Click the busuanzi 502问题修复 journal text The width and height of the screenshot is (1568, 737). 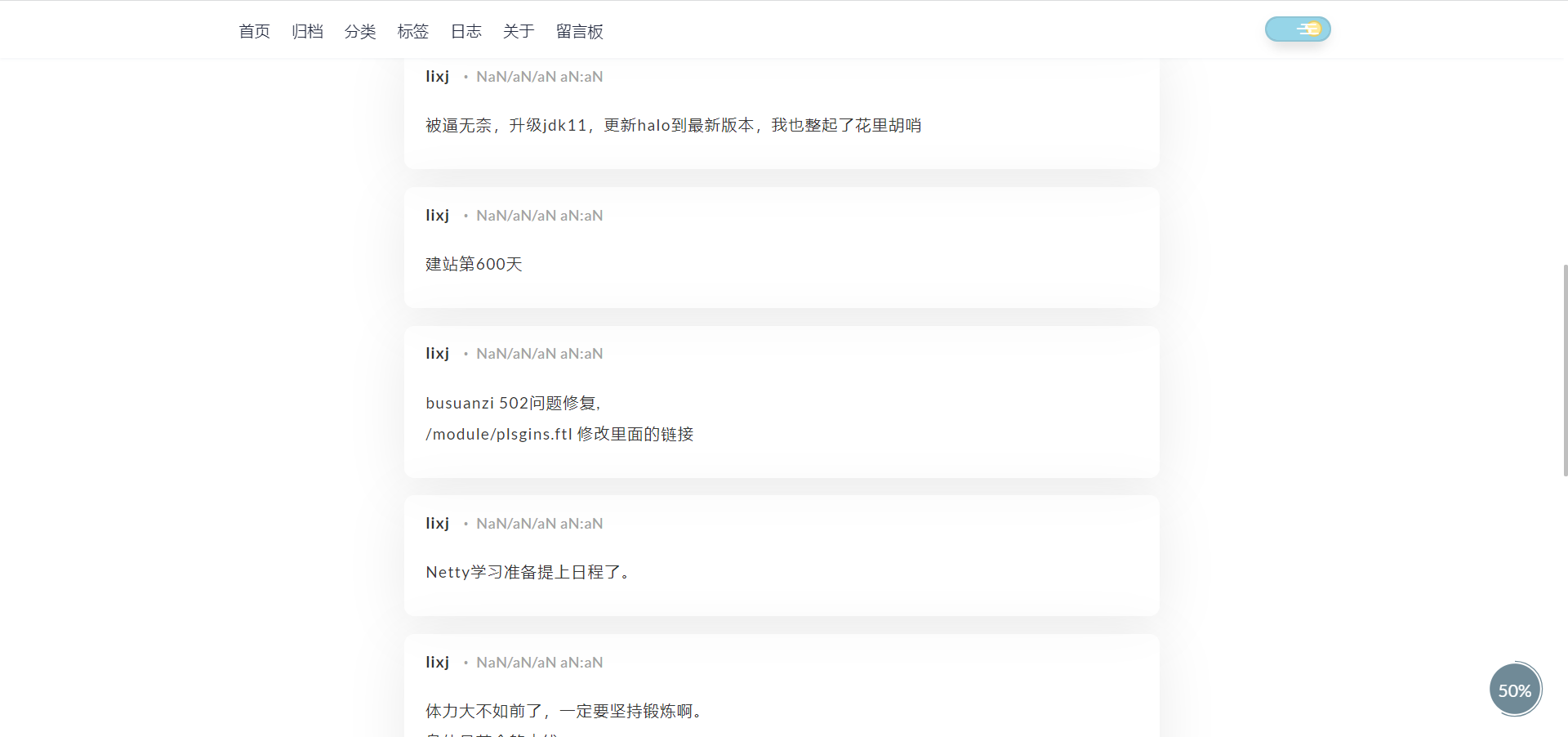point(513,403)
